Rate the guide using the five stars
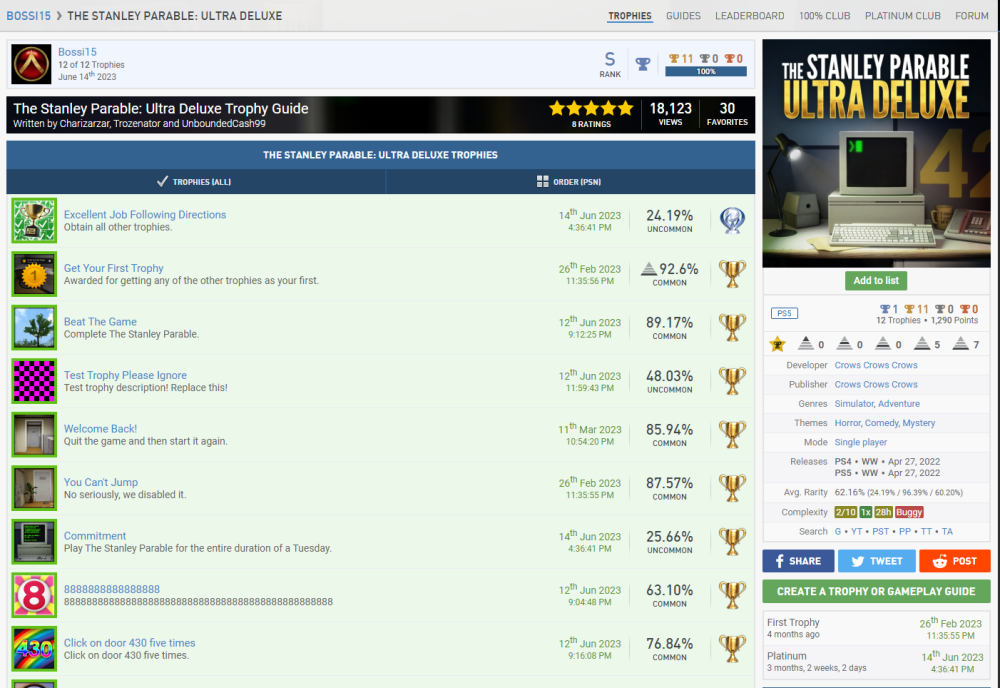 (x=591, y=108)
